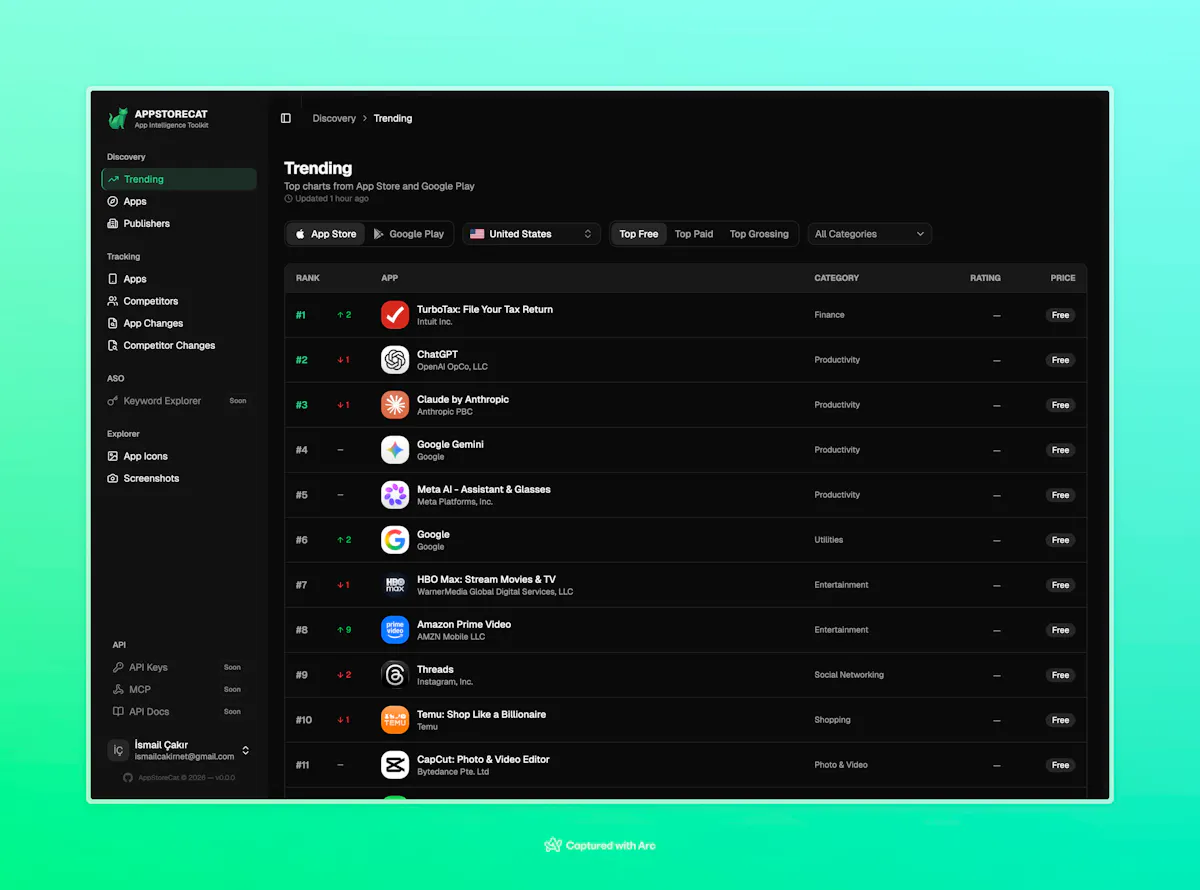Image resolution: width=1200 pixels, height=890 pixels.
Task: Click the Temu app icon
Action: (x=395, y=720)
